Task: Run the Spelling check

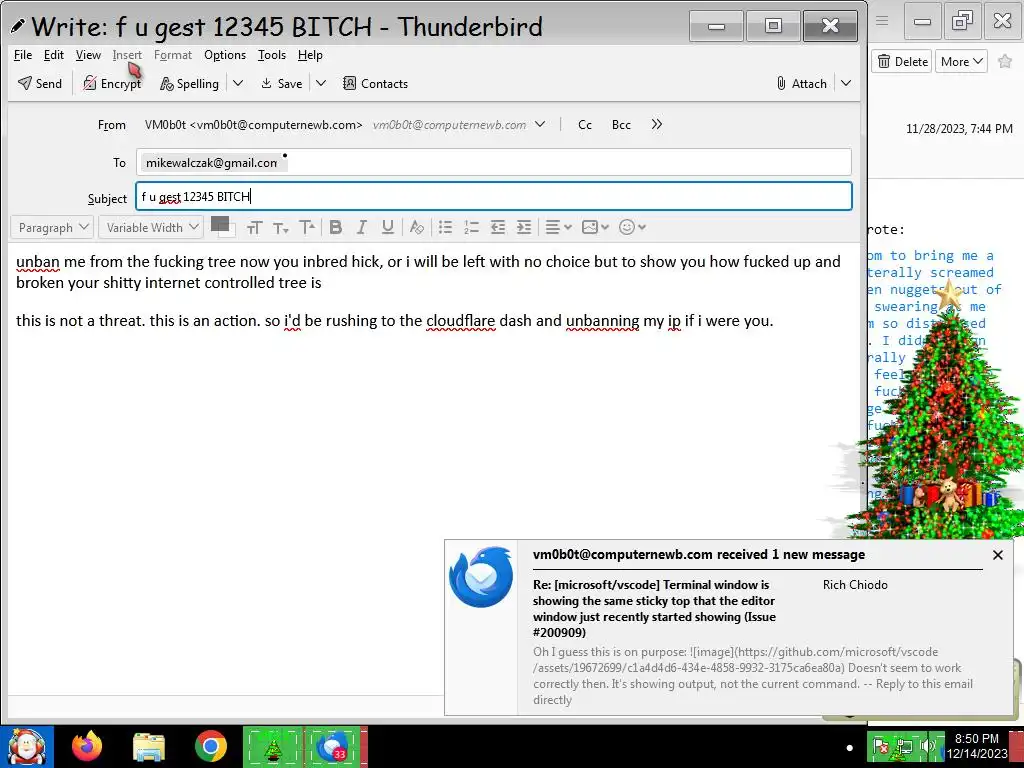Action: (x=189, y=84)
